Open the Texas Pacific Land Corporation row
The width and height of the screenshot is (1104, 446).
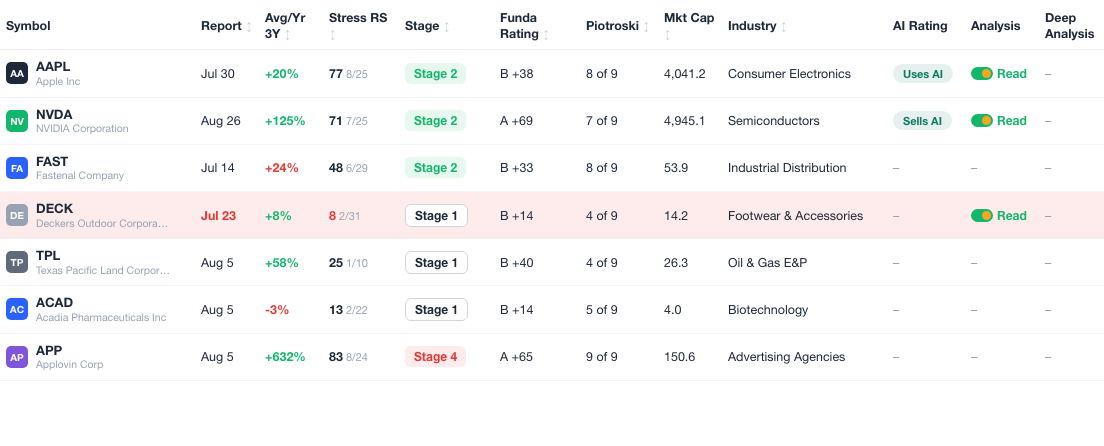coord(552,262)
